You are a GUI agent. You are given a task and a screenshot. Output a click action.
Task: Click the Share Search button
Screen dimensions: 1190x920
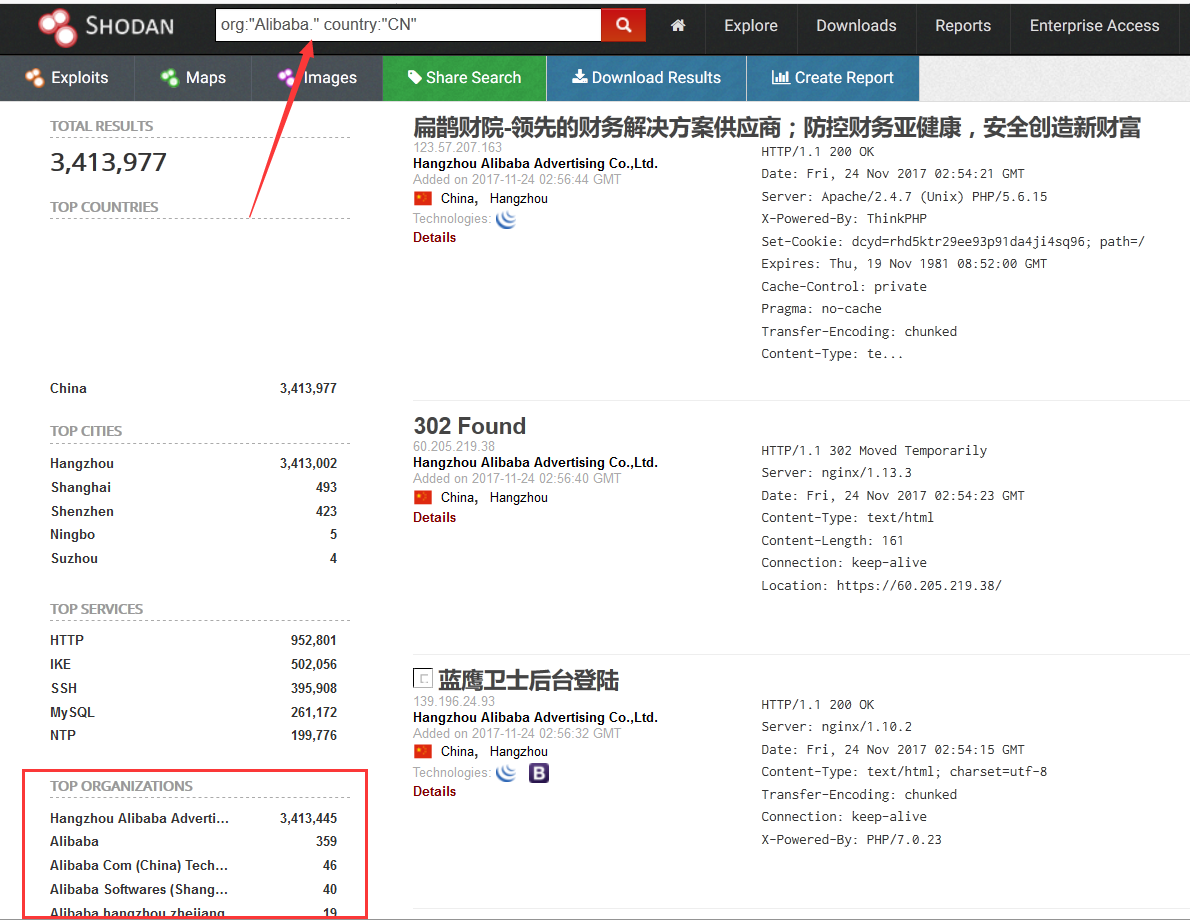coord(464,77)
